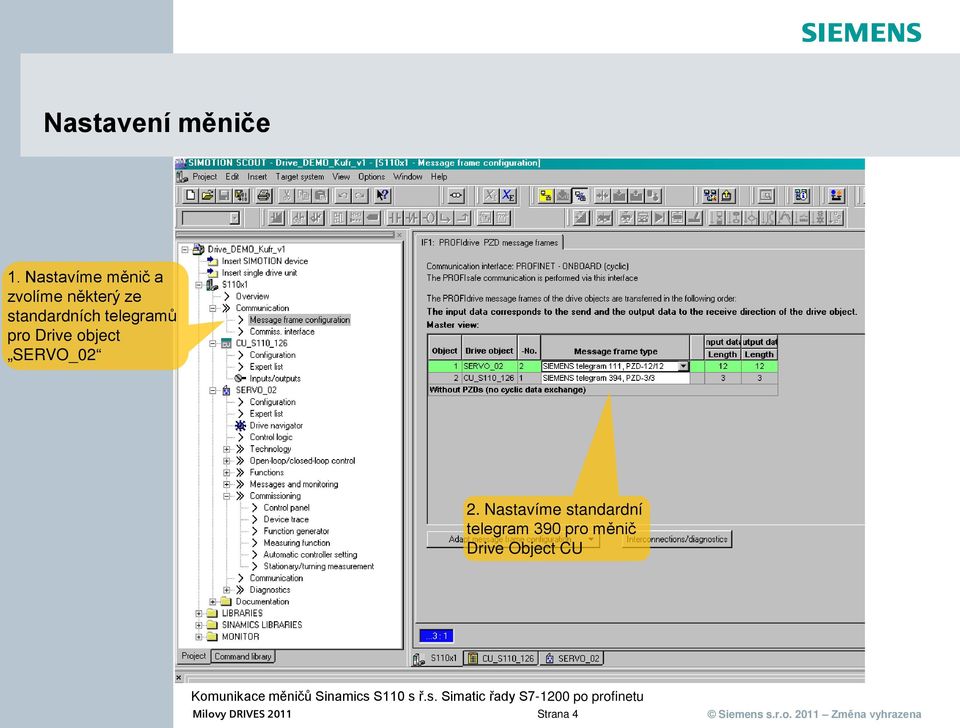This screenshot has height=728, width=960.
Task: Switch to the Command library tab
Action: 243,656
